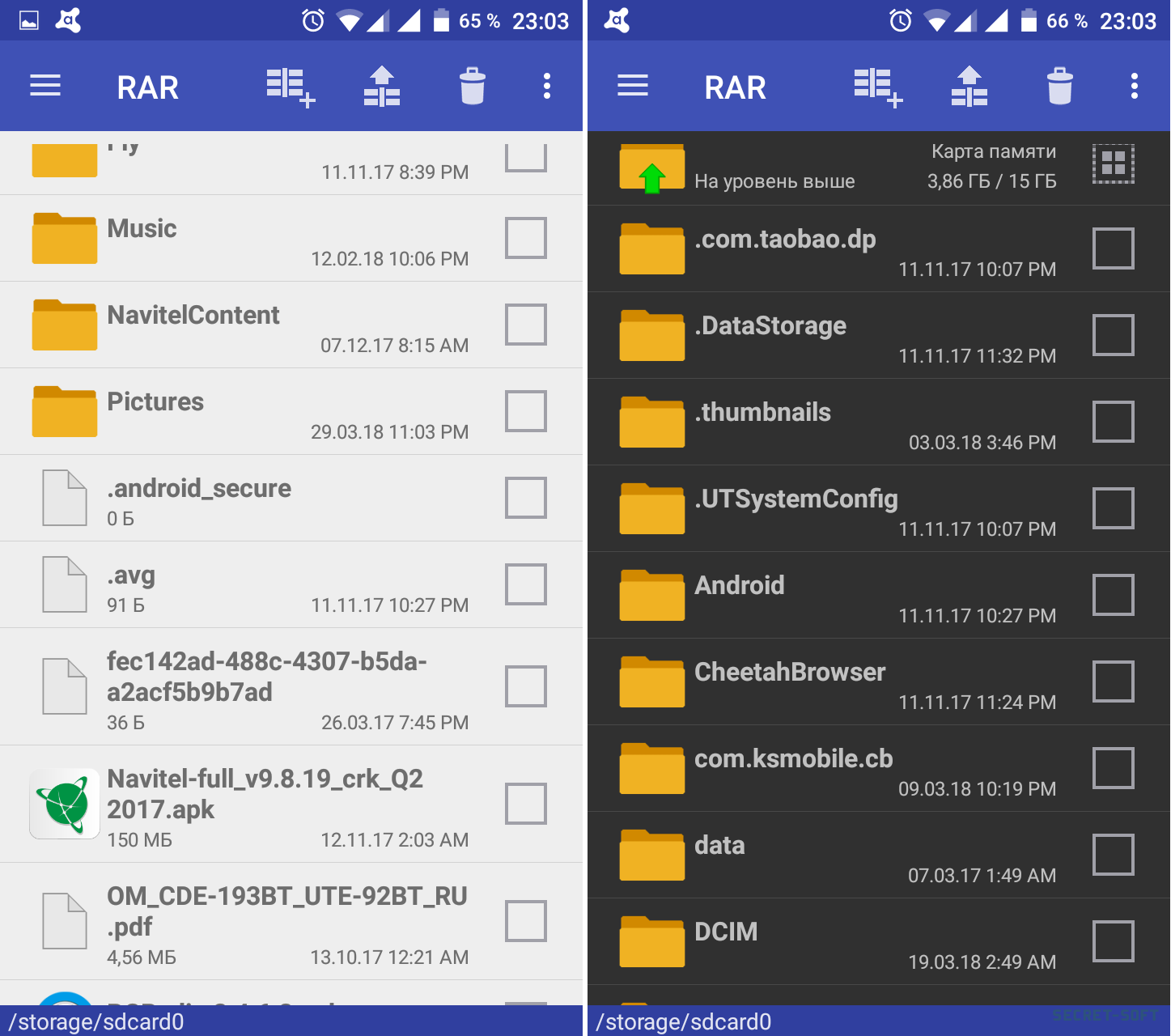
Task: Check the Navitel-full apk checkbox
Action: (526, 804)
